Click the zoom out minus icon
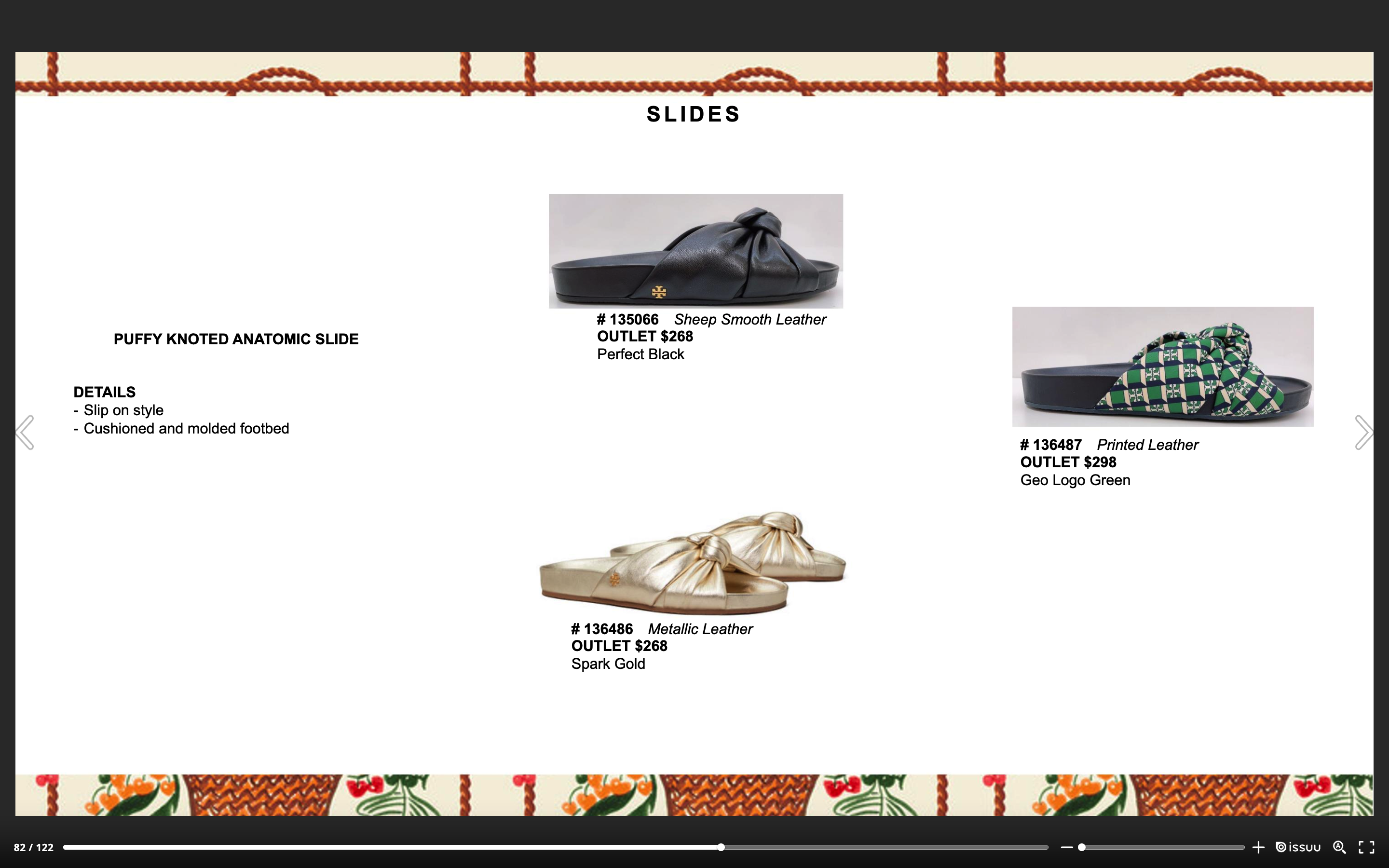 pos(1066,847)
